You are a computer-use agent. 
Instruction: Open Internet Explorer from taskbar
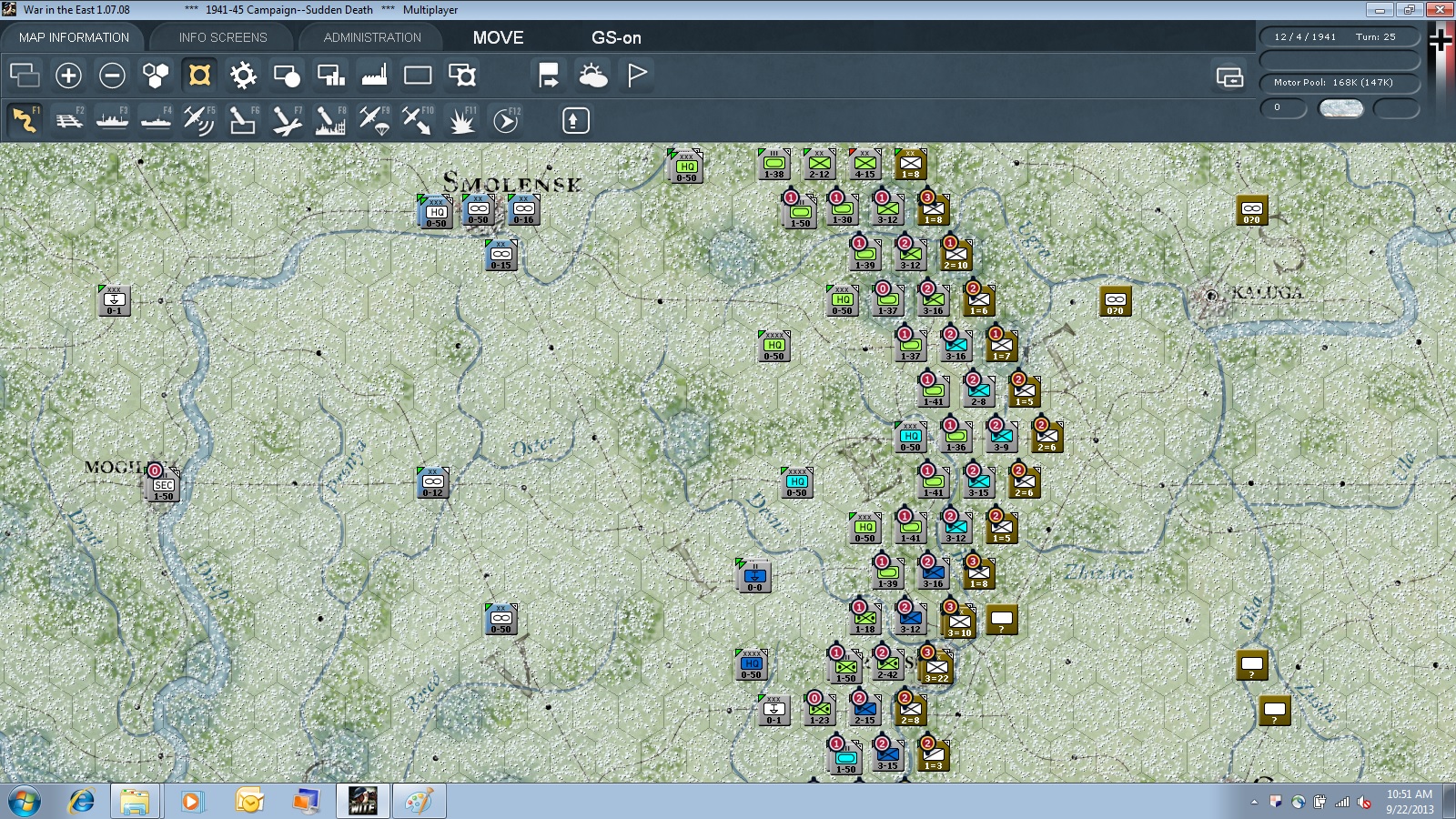[82, 802]
